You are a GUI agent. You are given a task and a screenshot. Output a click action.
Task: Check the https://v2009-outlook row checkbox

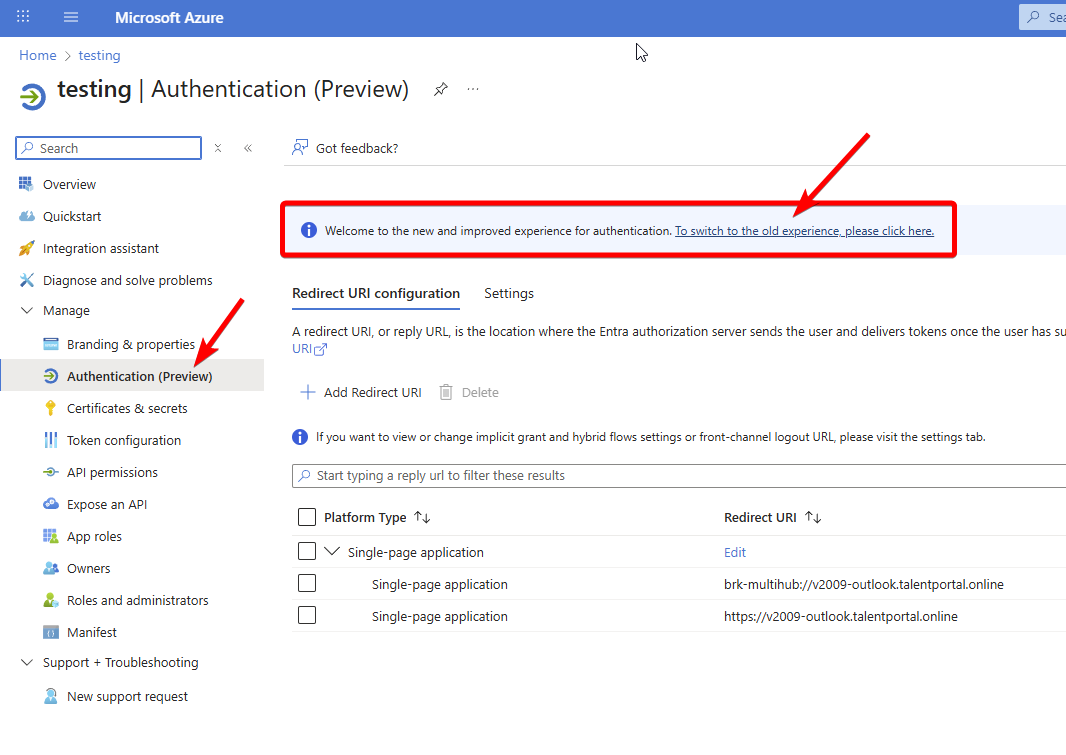[307, 615]
